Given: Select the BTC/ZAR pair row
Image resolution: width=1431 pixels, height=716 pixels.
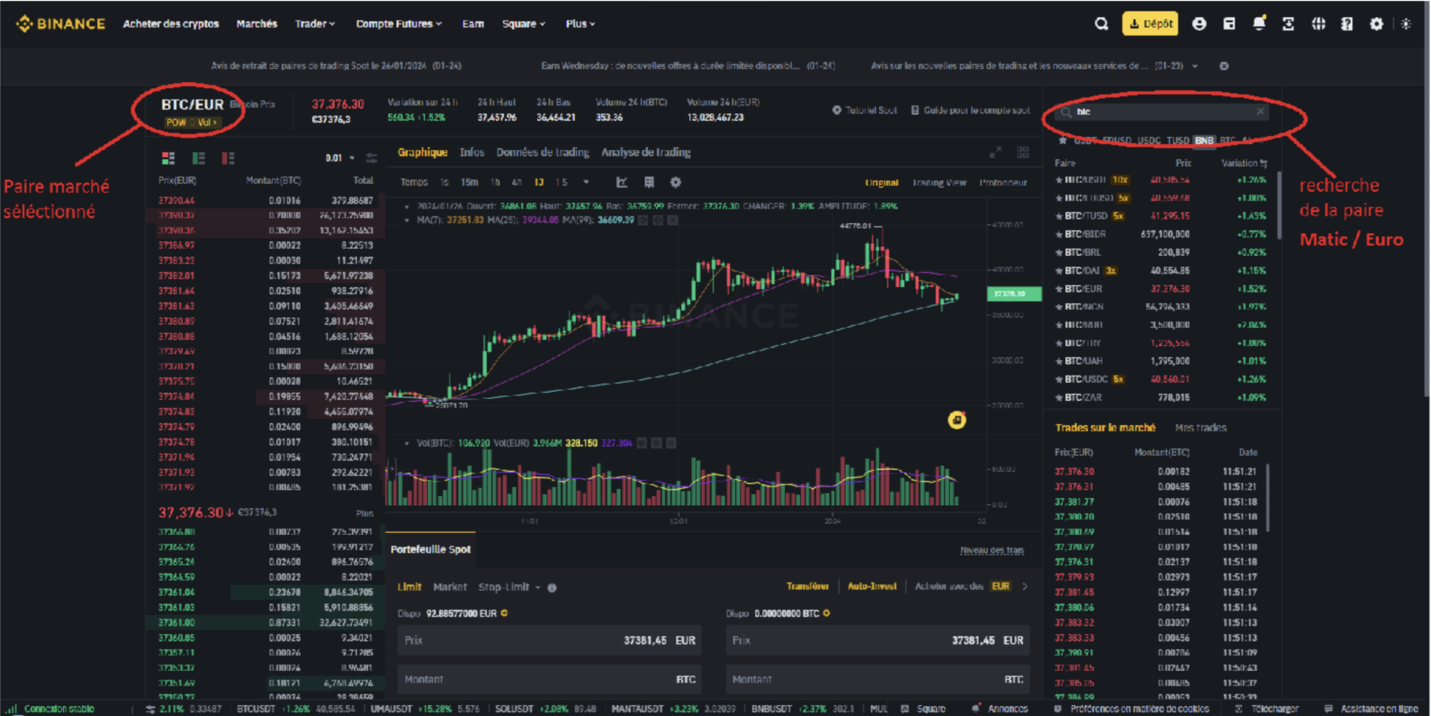Looking at the screenshot, I should [x=1160, y=397].
